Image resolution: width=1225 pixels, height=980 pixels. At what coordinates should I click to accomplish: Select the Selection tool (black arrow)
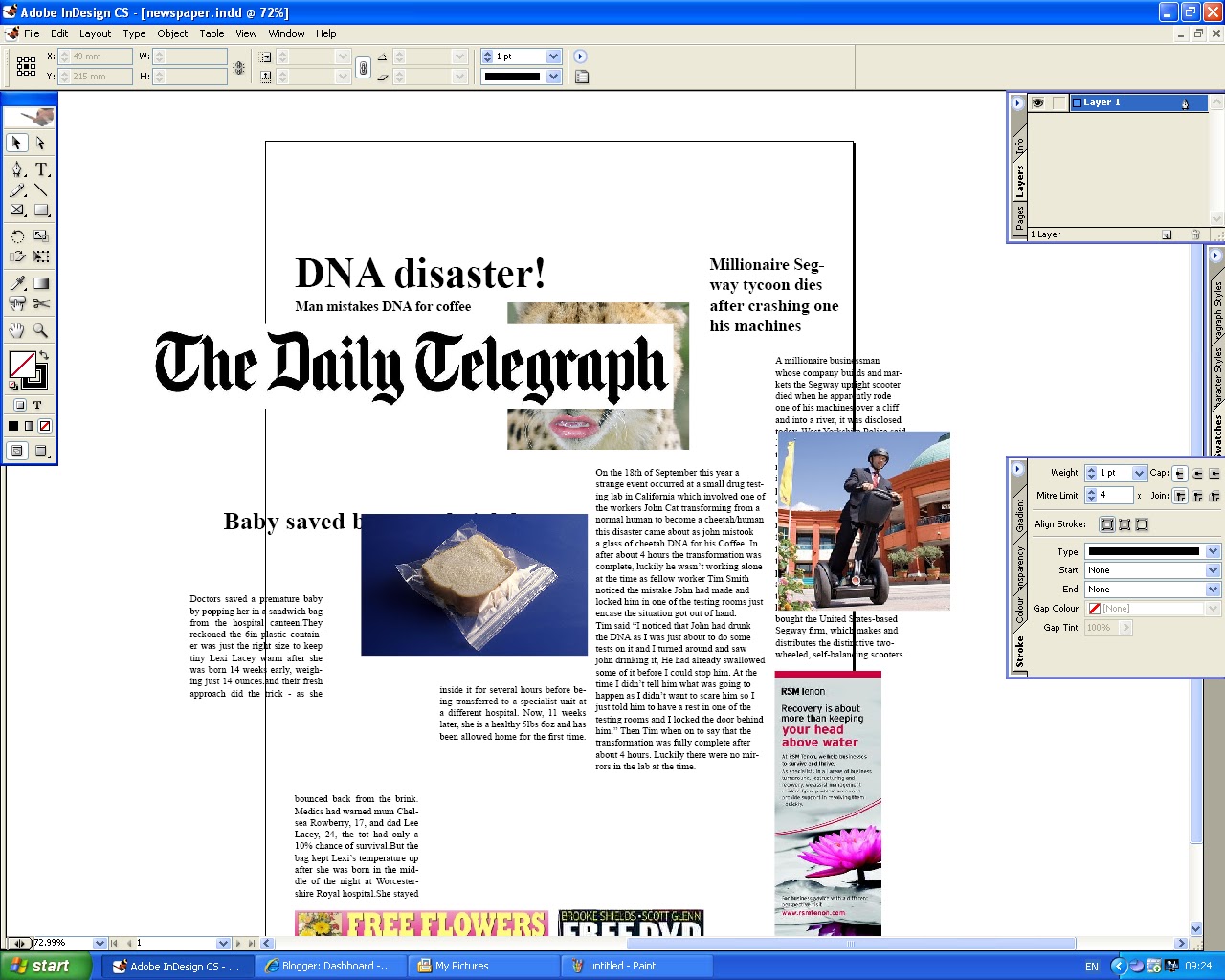point(17,143)
